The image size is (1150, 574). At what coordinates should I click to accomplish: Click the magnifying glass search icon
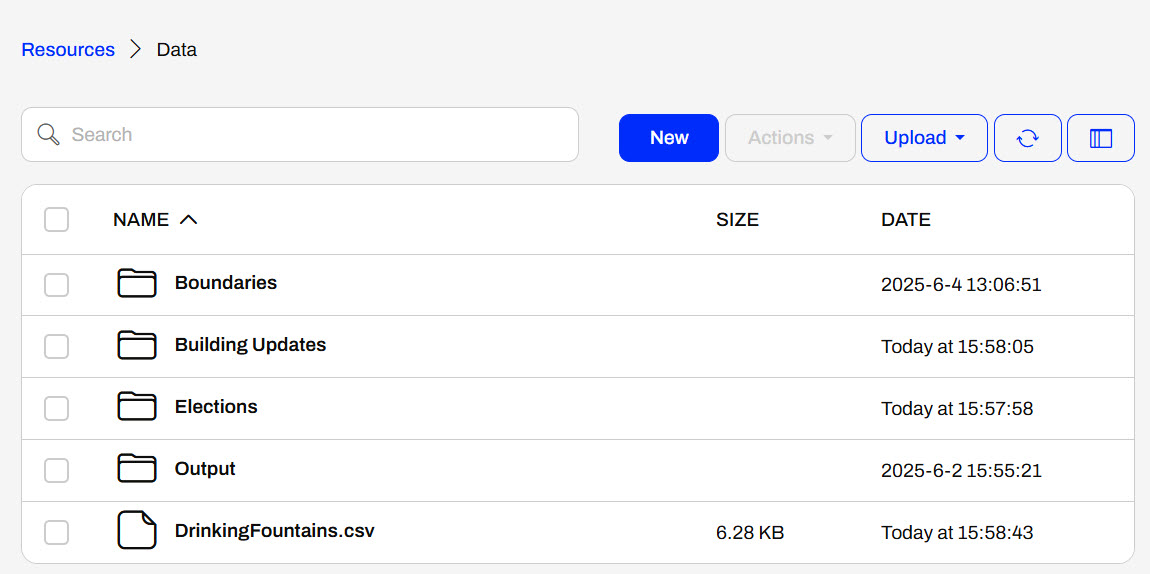(x=48, y=135)
